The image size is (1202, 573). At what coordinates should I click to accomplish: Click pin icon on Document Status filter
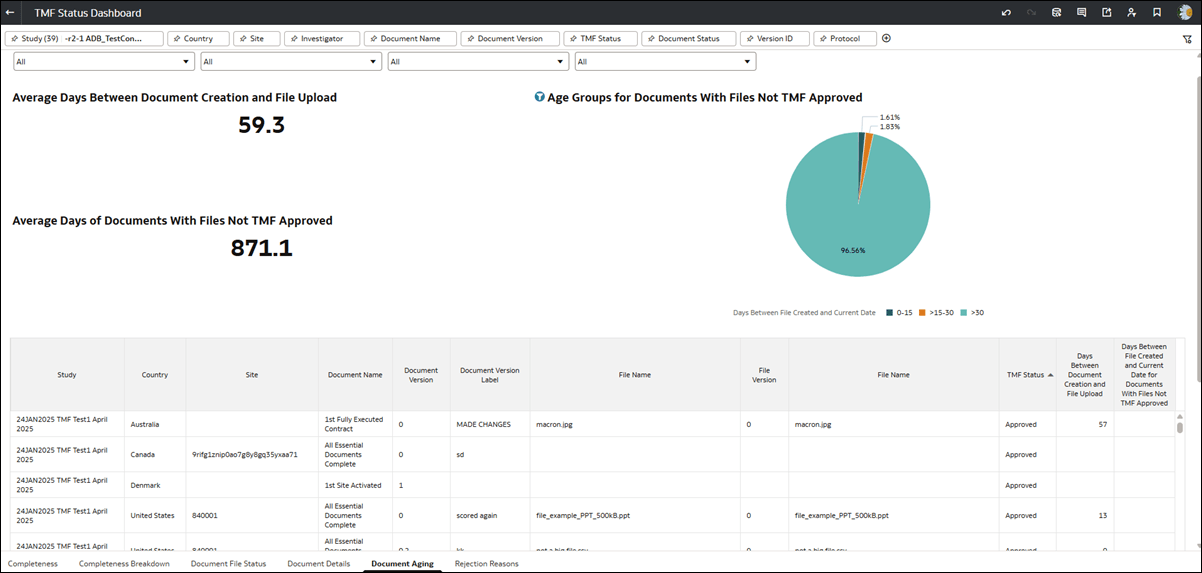(x=652, y=39)
